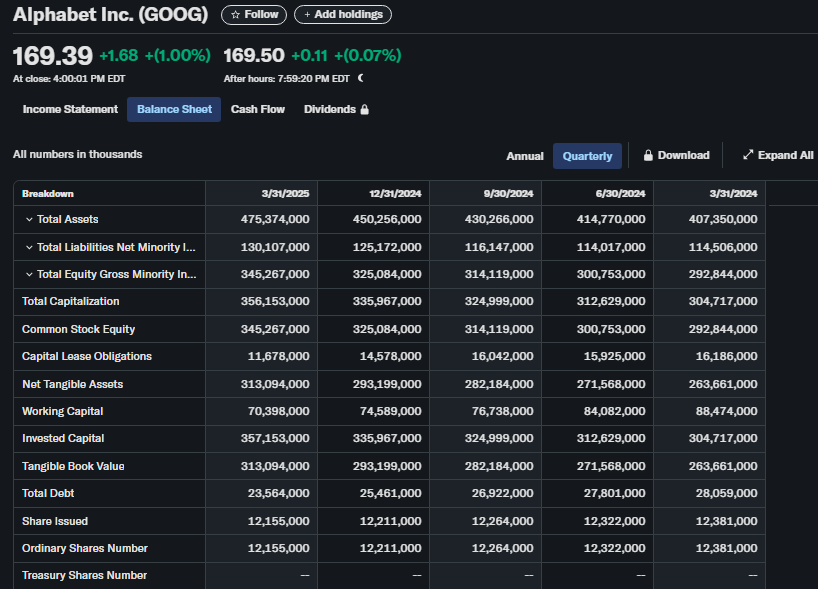Click Total Assets value 414,770,000
This screenshot has width=818, height=589.
point(611,220)
